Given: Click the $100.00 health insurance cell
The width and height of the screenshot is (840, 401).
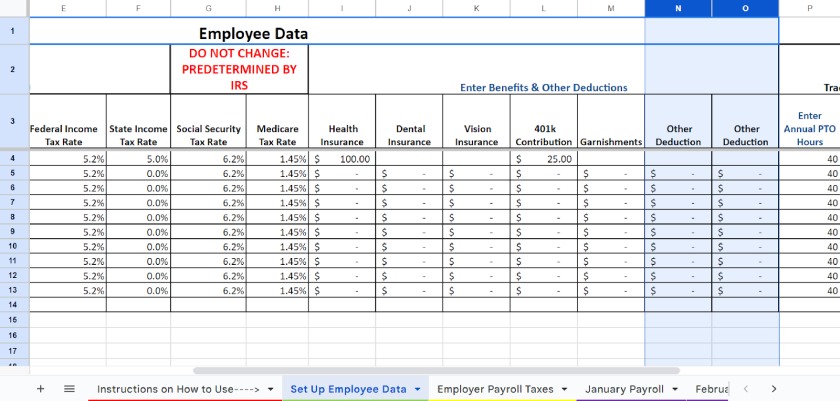Looking at the screenshot, I should point(342,158).
